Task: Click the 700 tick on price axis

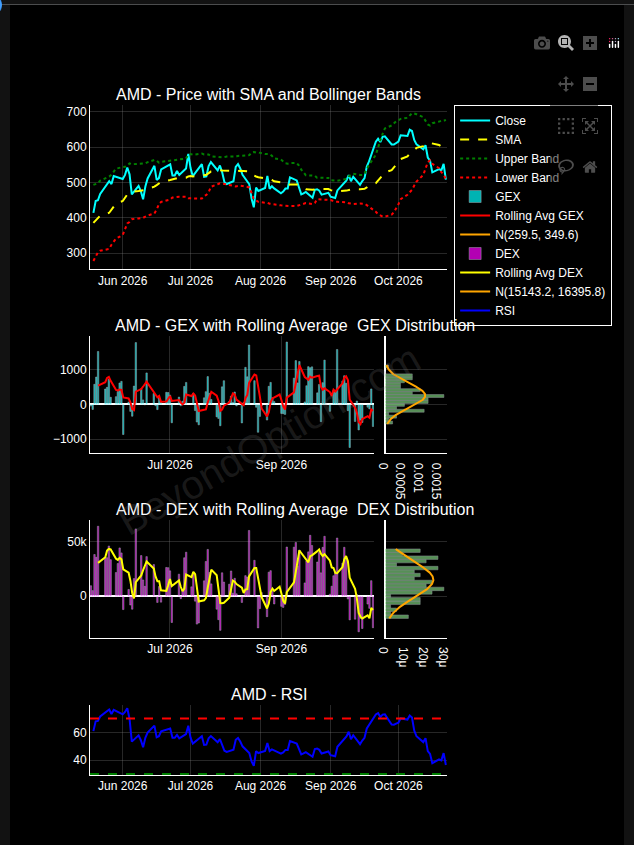Action: (76, 112)
